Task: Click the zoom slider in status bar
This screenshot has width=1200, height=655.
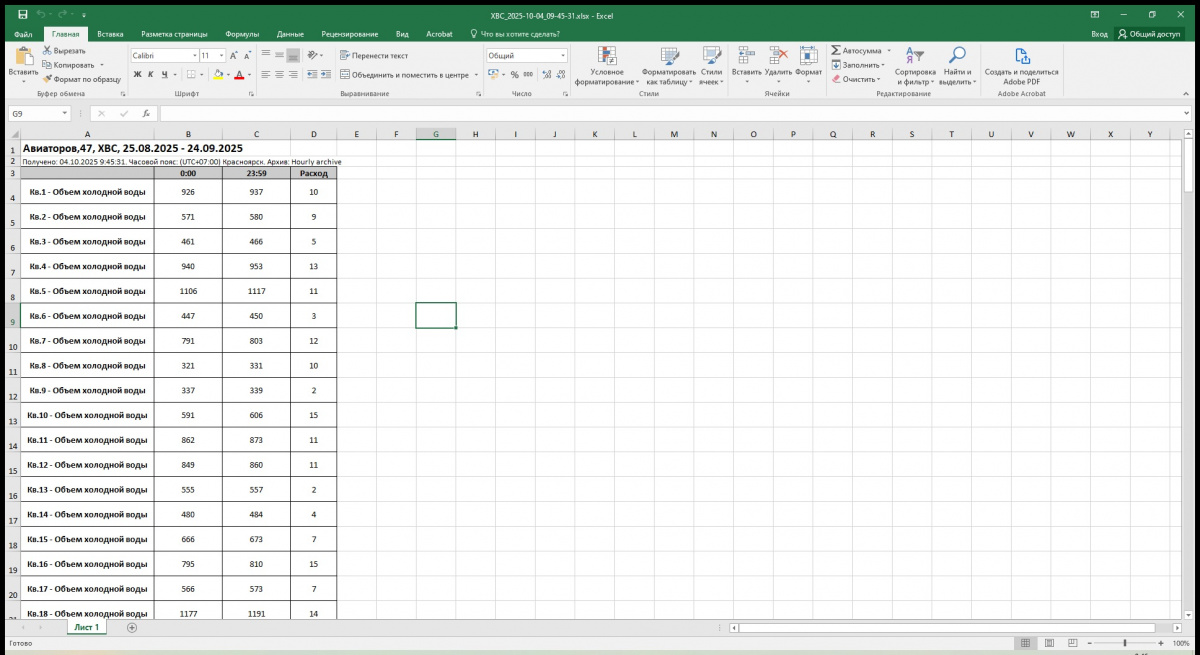Action: [1125, 643]
